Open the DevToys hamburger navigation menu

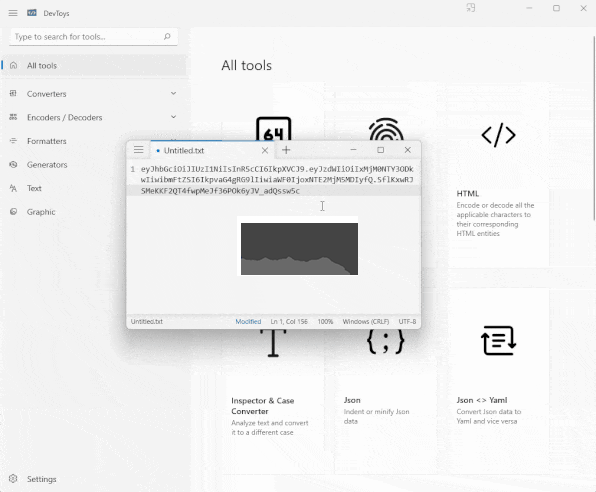pyautogui.click(x=13, y=13)
